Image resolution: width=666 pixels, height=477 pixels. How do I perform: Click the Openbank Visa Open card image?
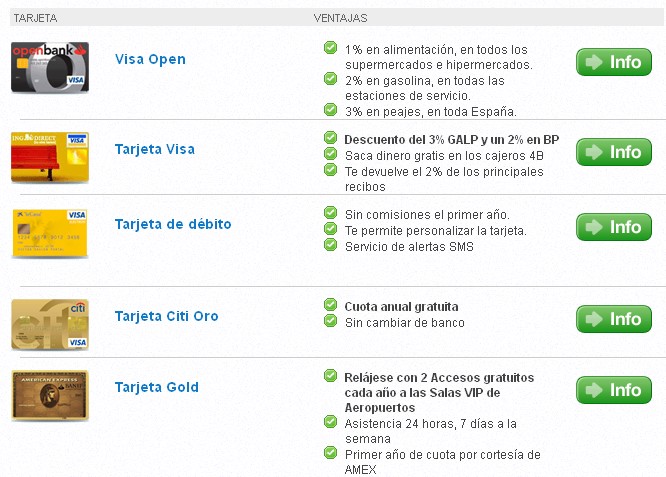50,67
